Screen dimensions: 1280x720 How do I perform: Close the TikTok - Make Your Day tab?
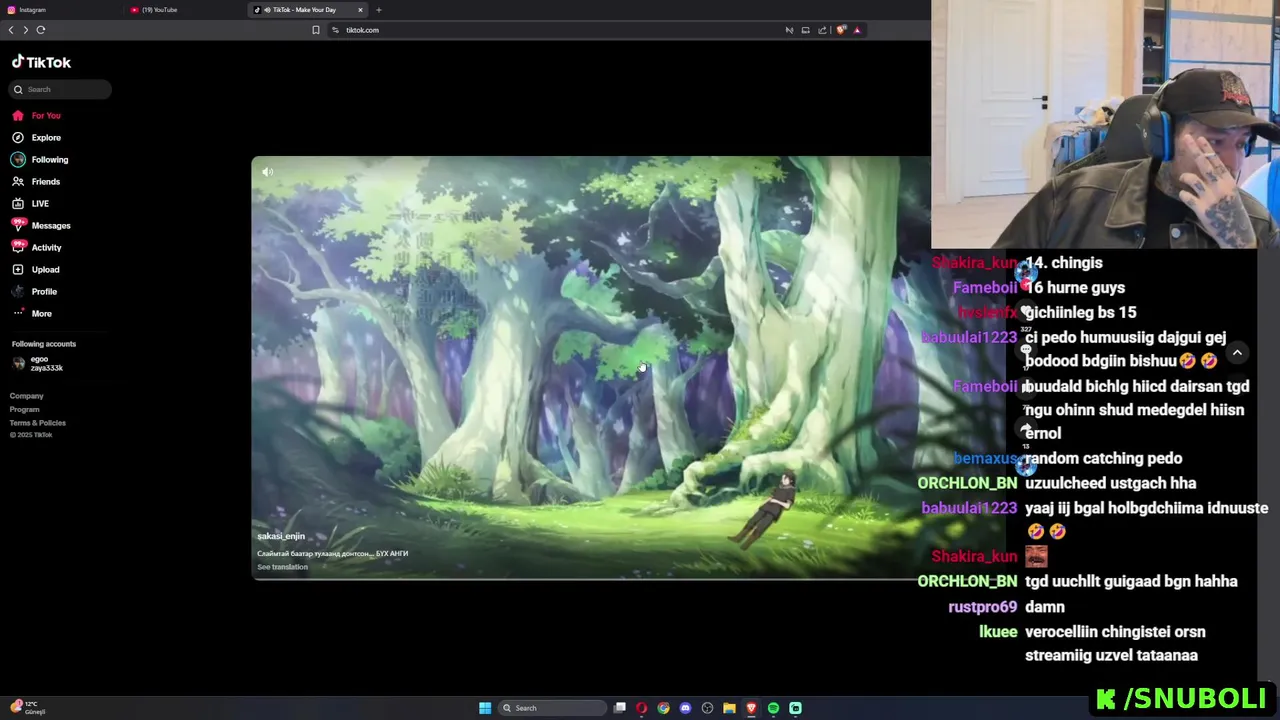(360, 10)
